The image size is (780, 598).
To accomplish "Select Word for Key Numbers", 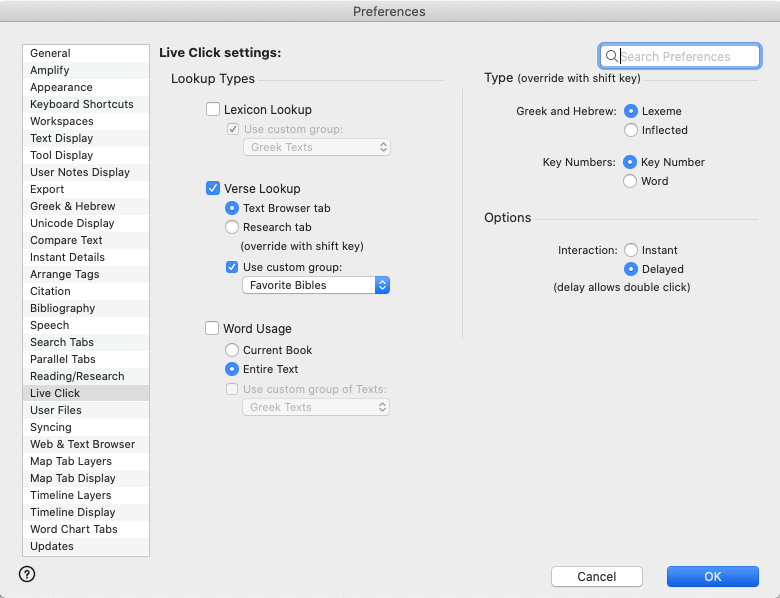I will tap(631, 181).
